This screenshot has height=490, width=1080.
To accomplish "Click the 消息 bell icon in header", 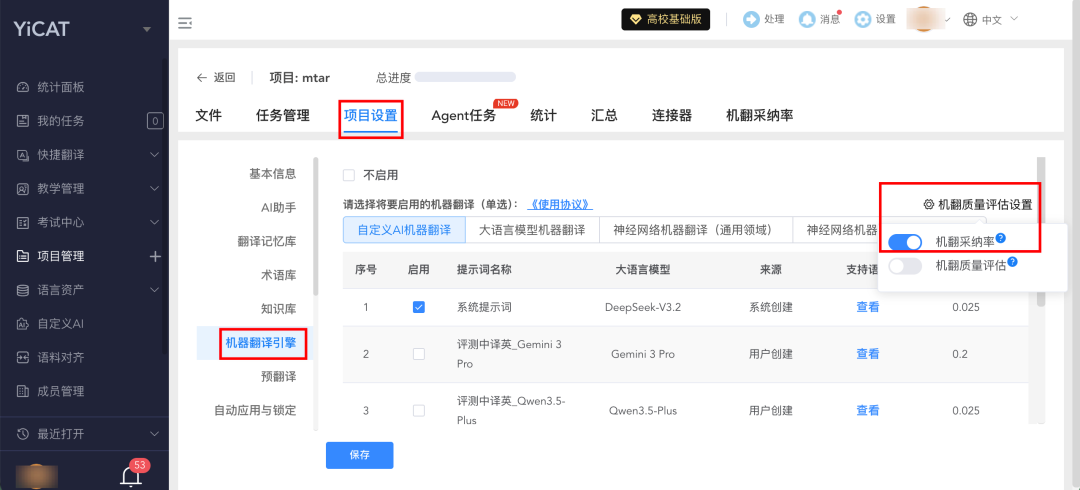I will coord(807,19).
